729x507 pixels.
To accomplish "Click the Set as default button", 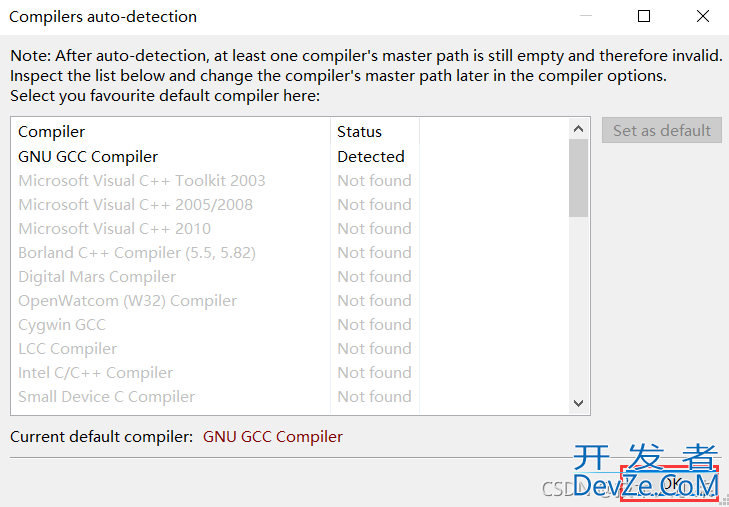I will (x=662, y=131).
